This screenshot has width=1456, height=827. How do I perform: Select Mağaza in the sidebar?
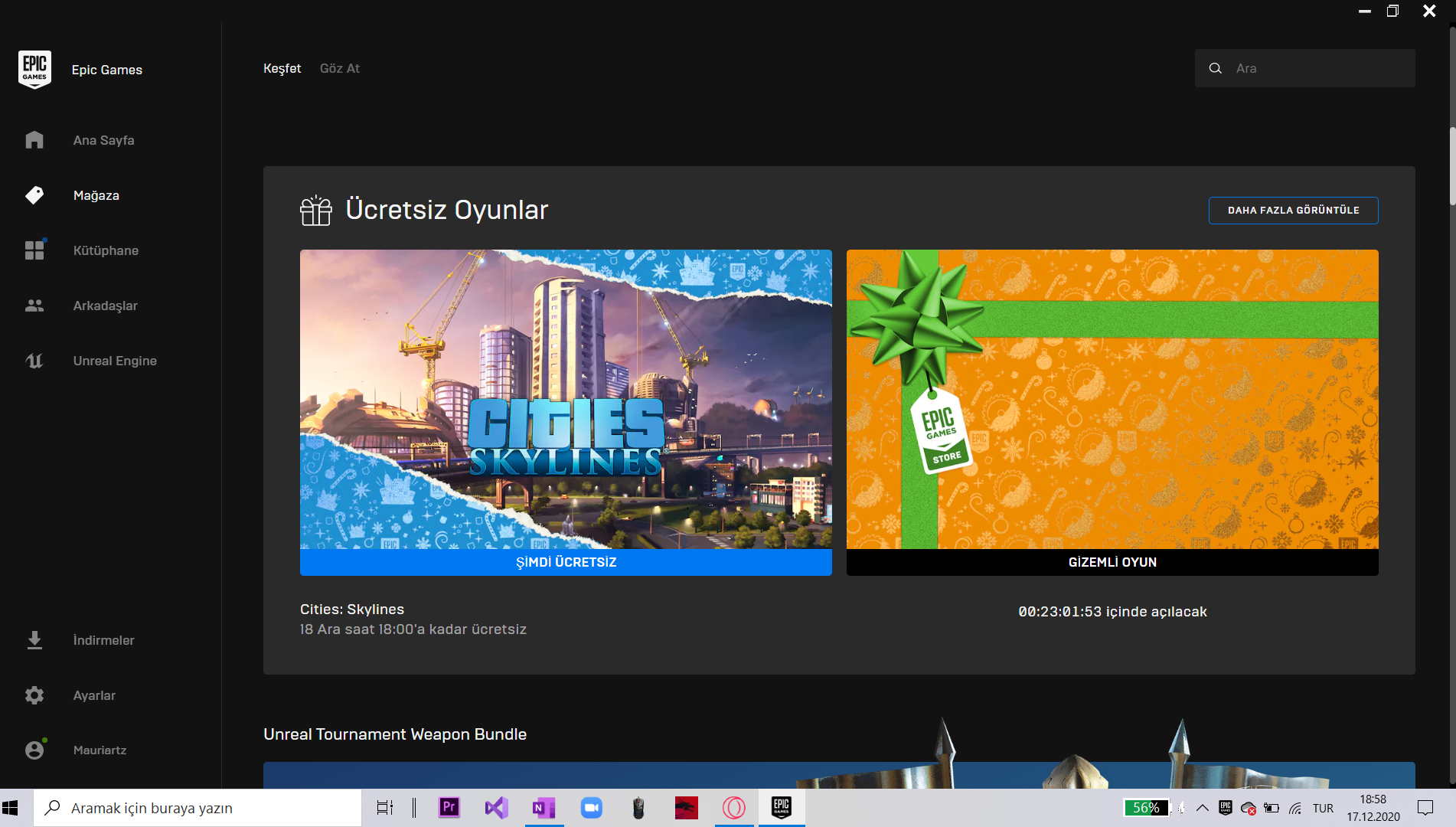[96, 195]
